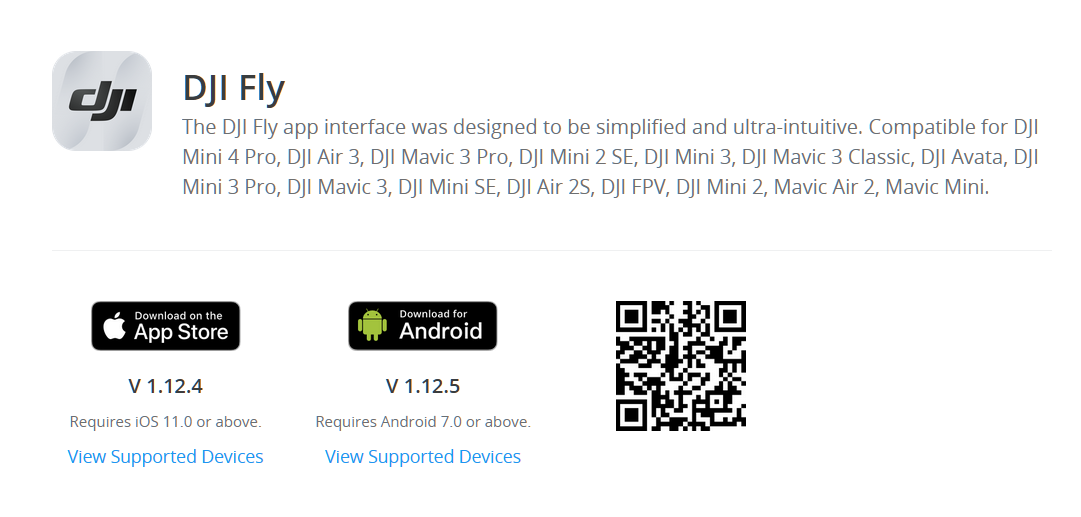
Task: Click the Requires iOS 11.0 or above text
Action: [x=165, y=421]
